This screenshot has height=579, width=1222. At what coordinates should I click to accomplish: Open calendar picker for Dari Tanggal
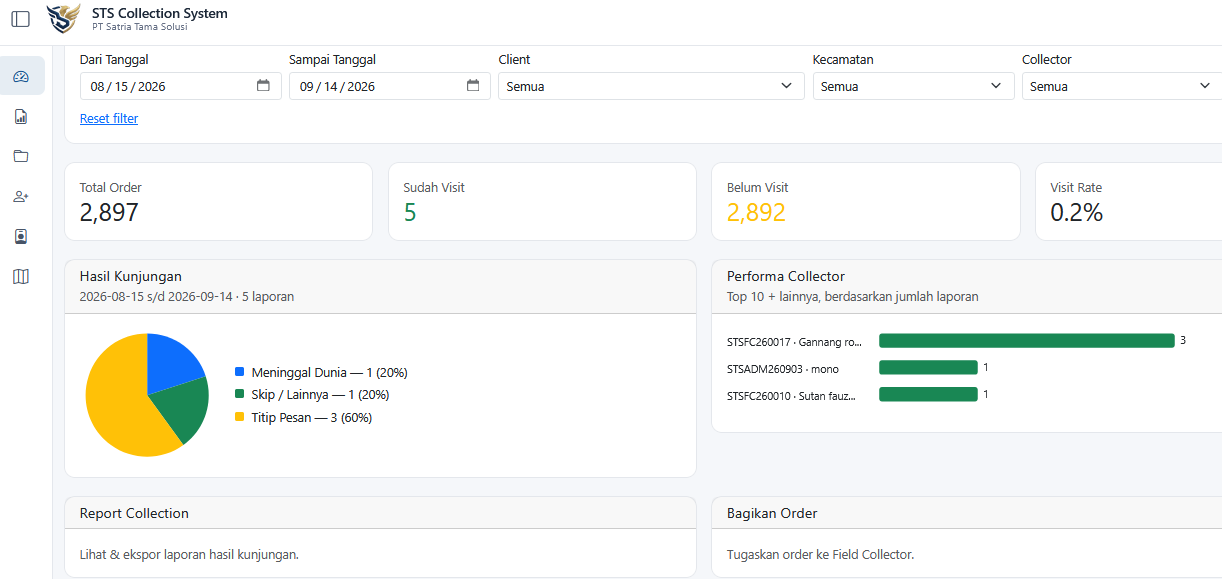pos(263,86)
